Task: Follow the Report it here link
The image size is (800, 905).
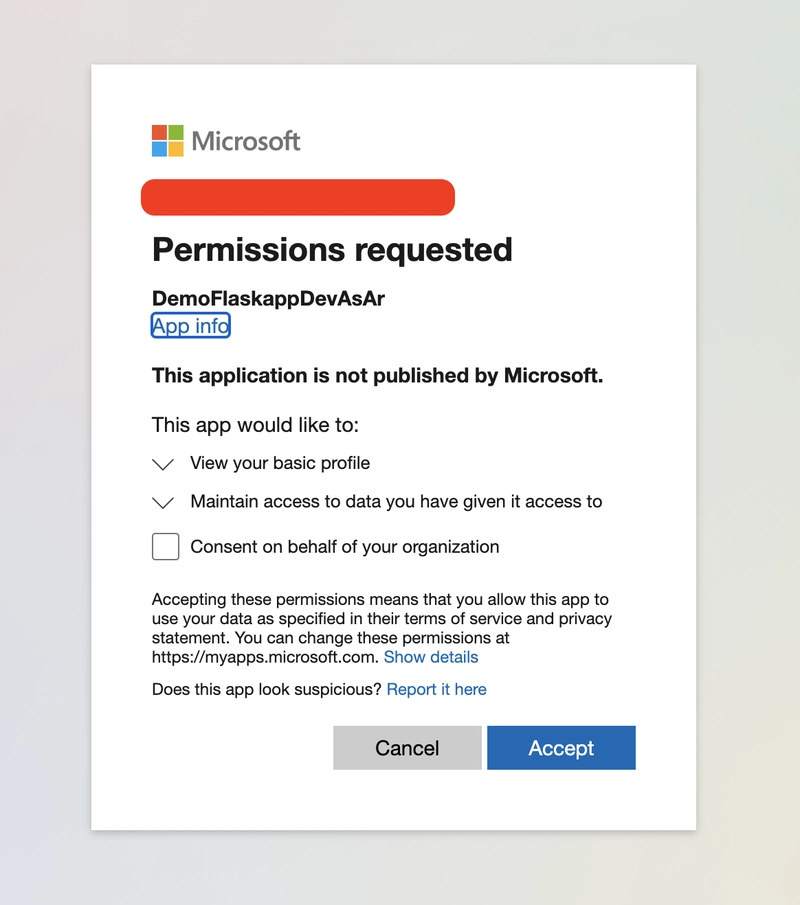Action: (x=436, y=689)
